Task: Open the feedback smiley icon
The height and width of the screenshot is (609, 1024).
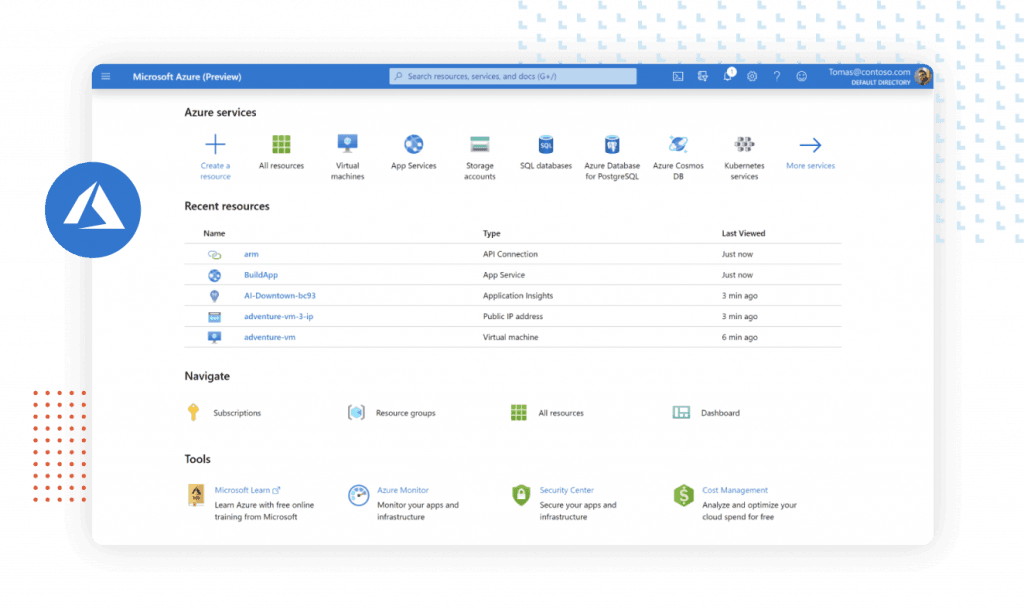Action: tap(802, 76)
